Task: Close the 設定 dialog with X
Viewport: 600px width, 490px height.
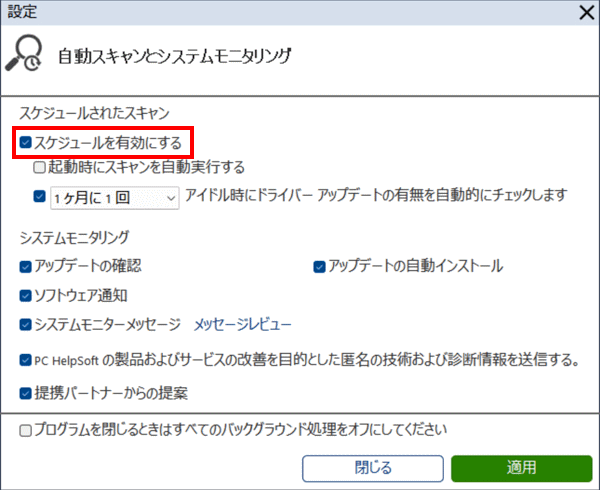Action: pos(587,13)
